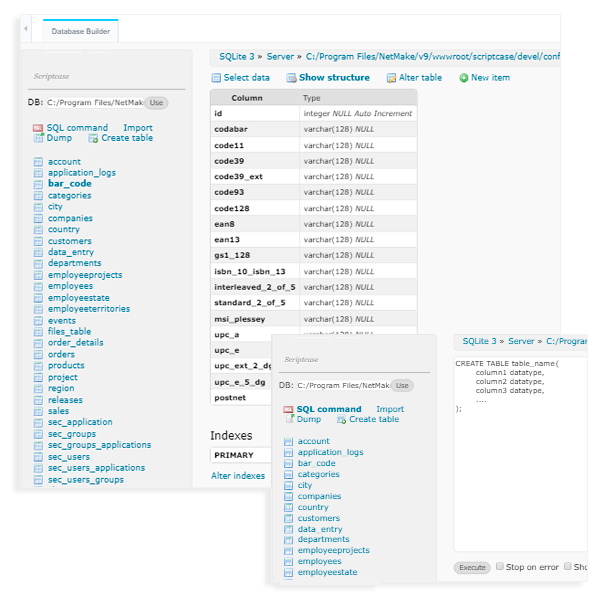Choose New item in table menu
Screen dimensions: 600x600
click(491, 78)
